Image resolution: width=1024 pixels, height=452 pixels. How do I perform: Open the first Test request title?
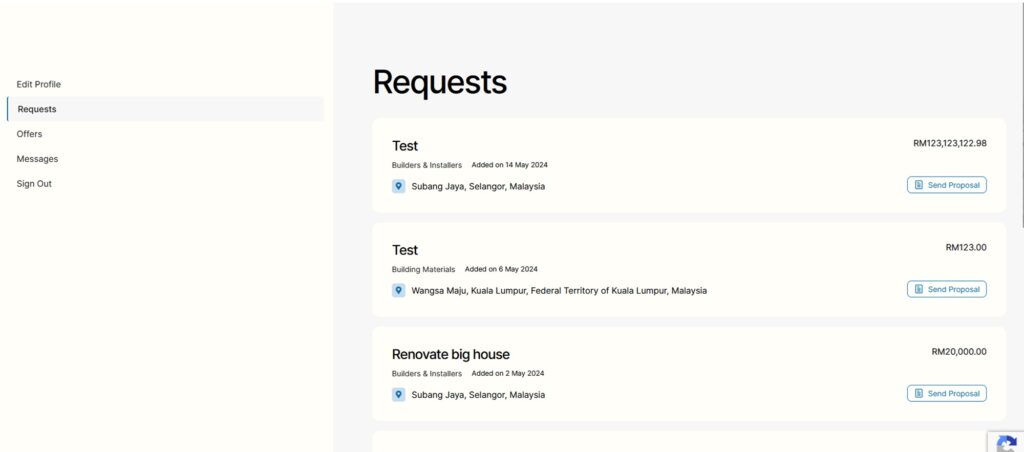coord(405,146)
